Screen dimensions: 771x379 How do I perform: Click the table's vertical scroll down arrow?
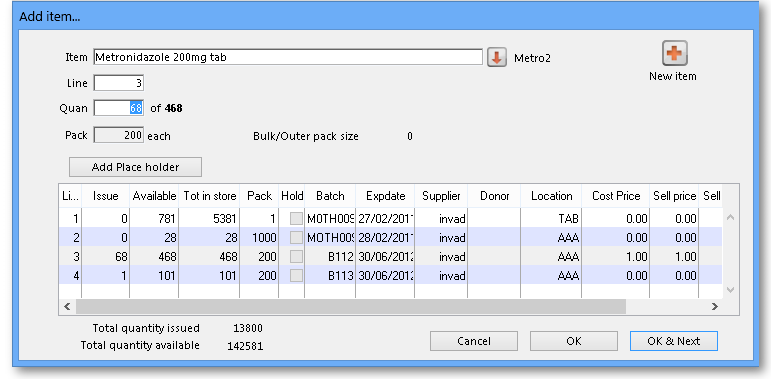(730, 290)
